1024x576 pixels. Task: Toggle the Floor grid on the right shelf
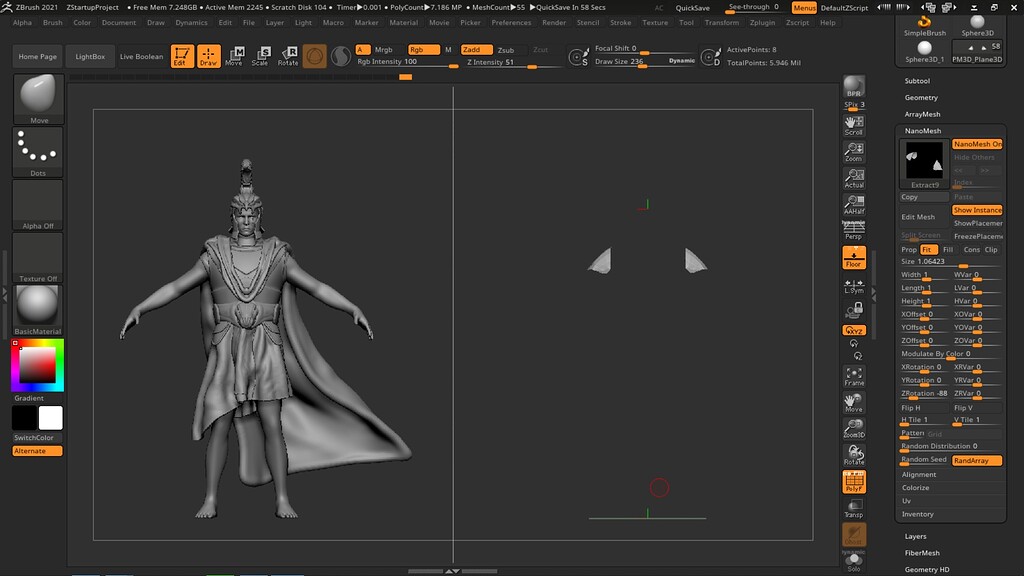tap(854, 258)
